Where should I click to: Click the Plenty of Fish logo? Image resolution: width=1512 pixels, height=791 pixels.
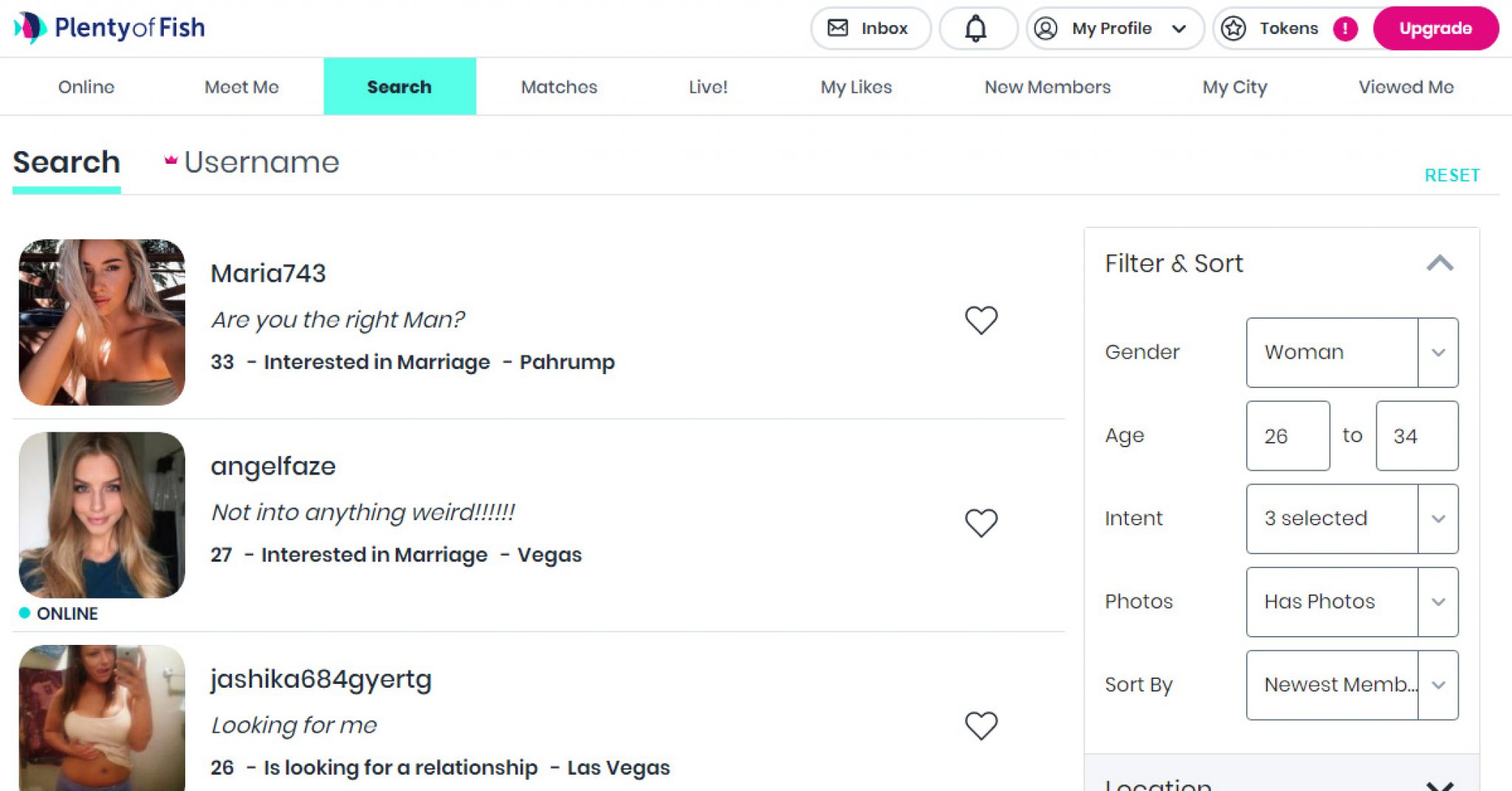coord(109,27)
